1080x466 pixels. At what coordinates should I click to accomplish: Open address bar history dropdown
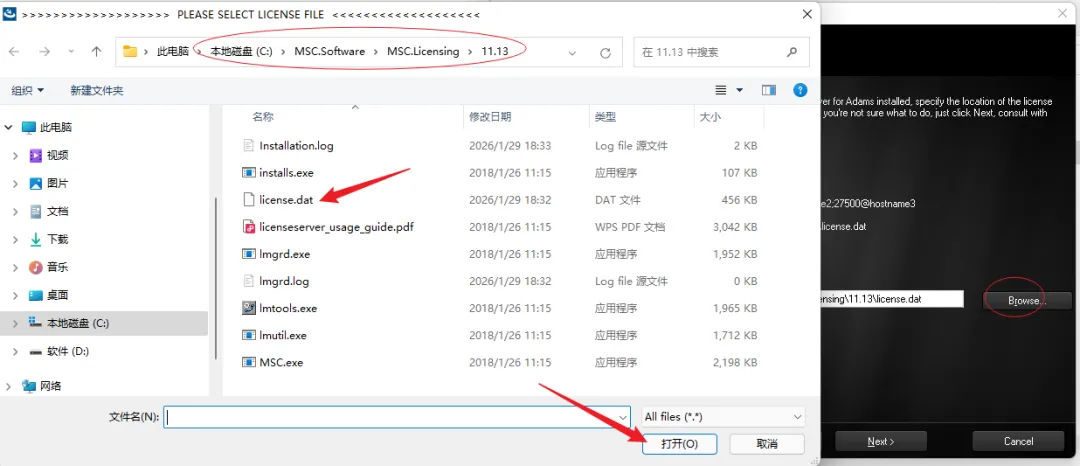572,52
